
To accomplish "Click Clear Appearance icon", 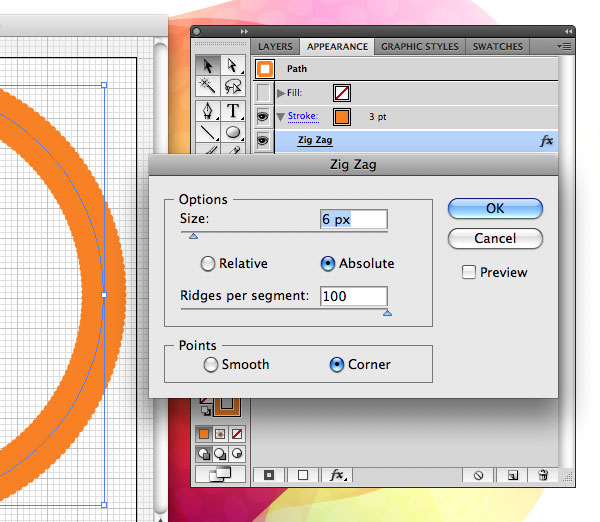I will pos(478,475).
